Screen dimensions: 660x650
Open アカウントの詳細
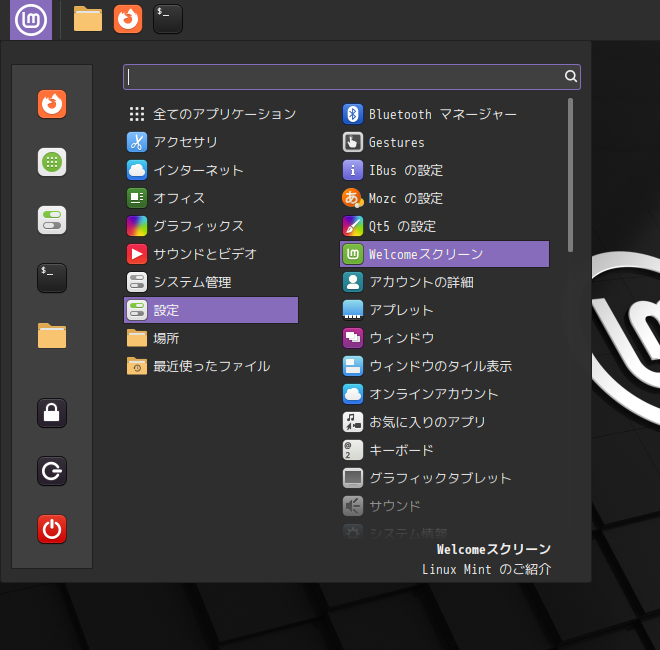(444, 282)
